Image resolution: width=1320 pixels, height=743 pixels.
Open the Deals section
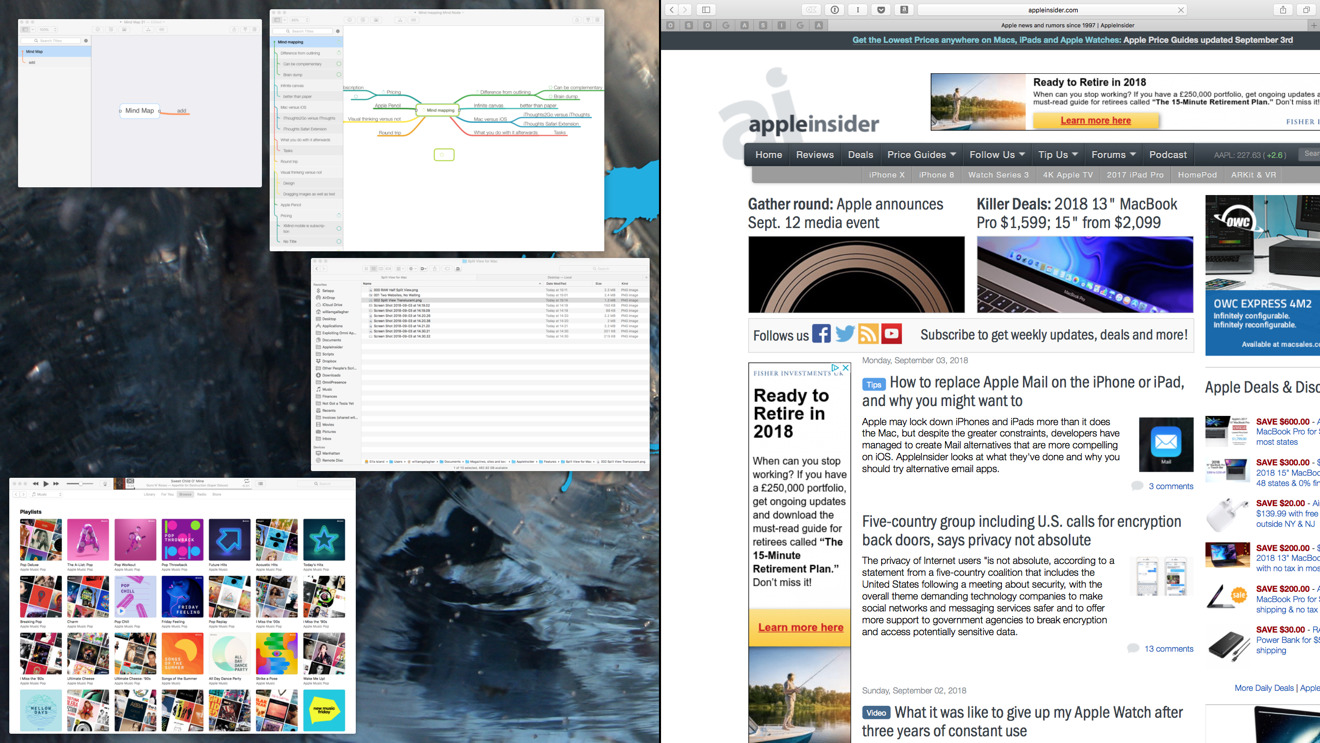tap(860, 155)
